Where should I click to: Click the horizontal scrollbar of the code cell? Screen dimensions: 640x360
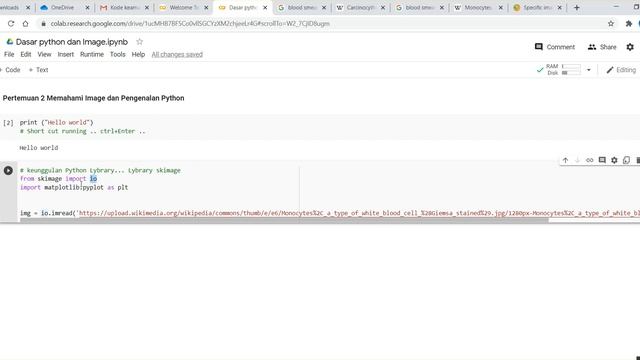point(284,220)
